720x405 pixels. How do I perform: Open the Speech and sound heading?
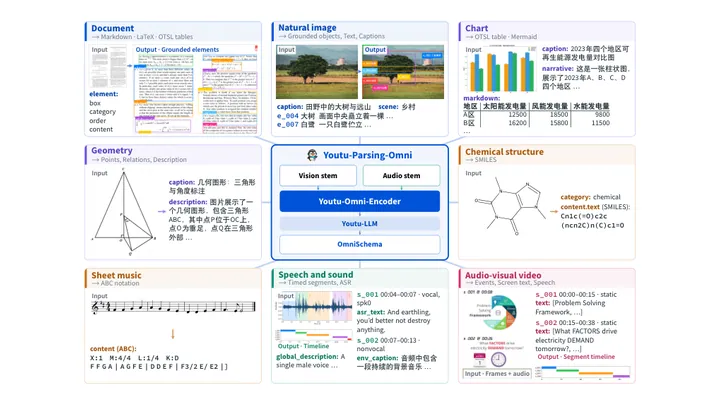[315, 275]
